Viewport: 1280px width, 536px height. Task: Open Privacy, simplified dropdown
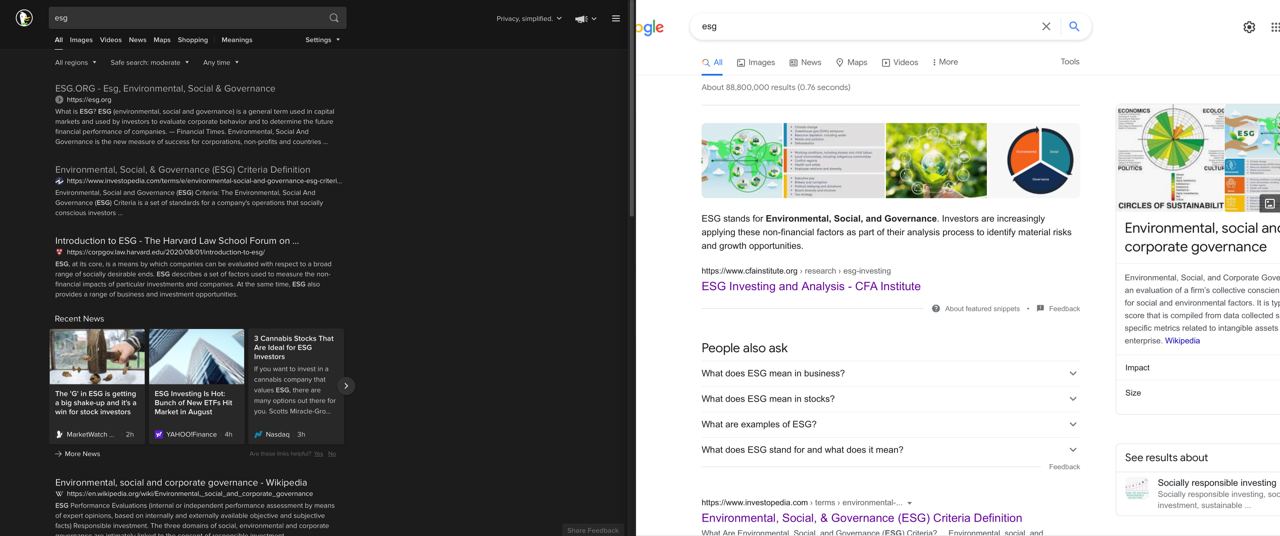click(x=529, y=18)
